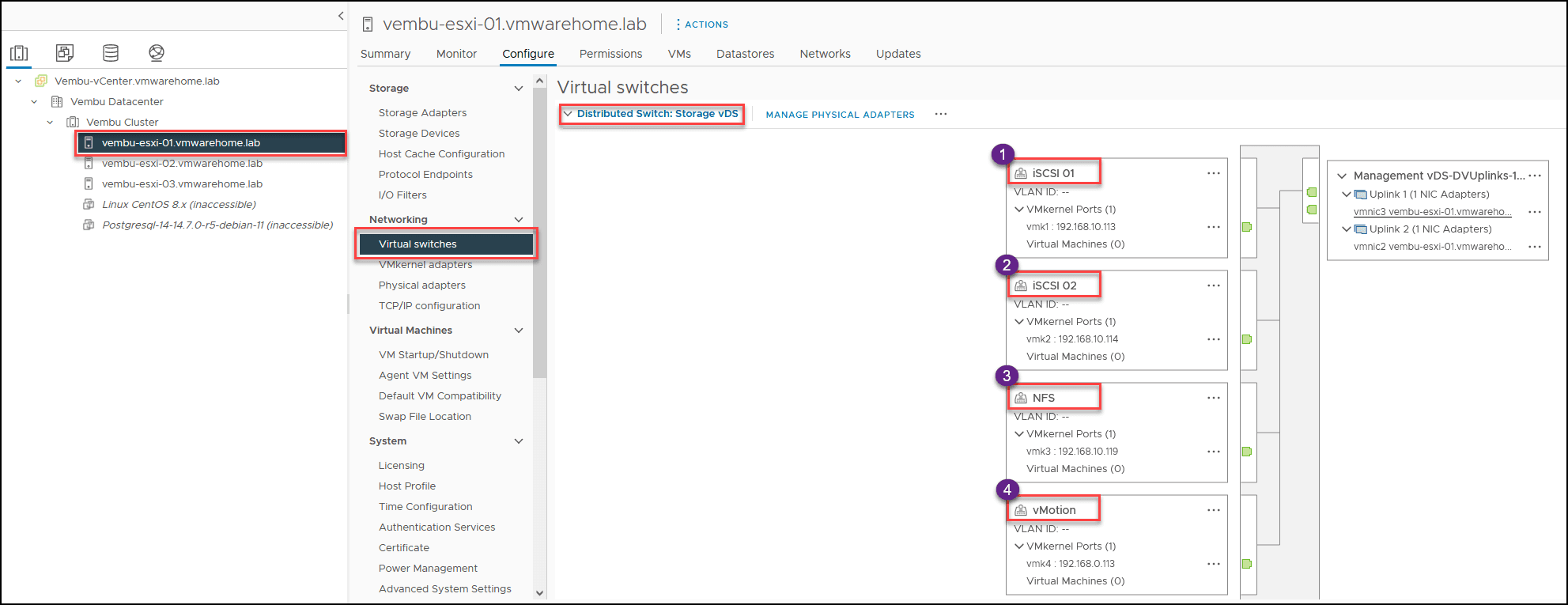Collapse the Vembu Datacenter tree node
The image size is (1568, 605).
(x=34, y=101)
